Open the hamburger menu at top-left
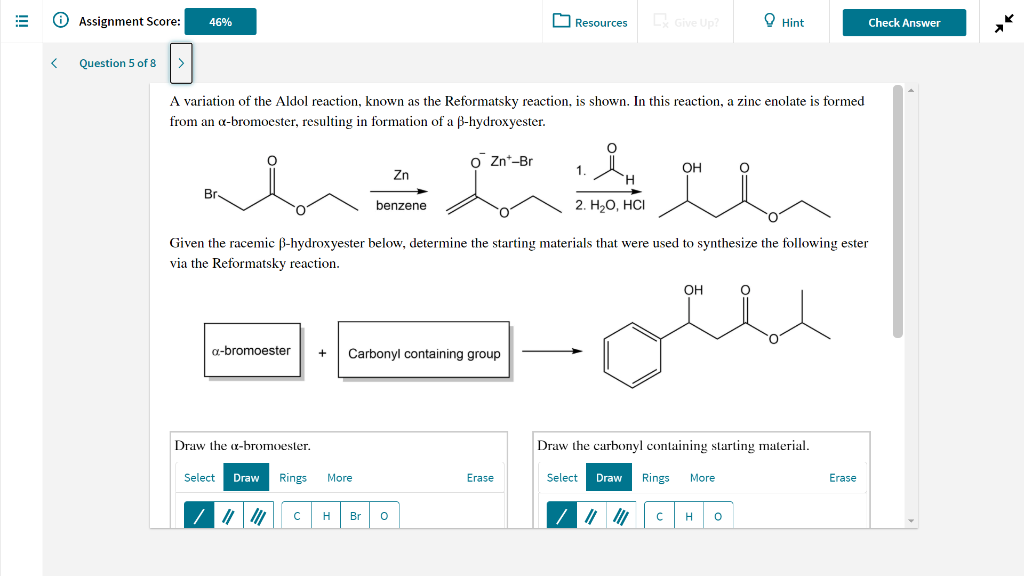Viewport: 1024px width, 576px height. 20,19
